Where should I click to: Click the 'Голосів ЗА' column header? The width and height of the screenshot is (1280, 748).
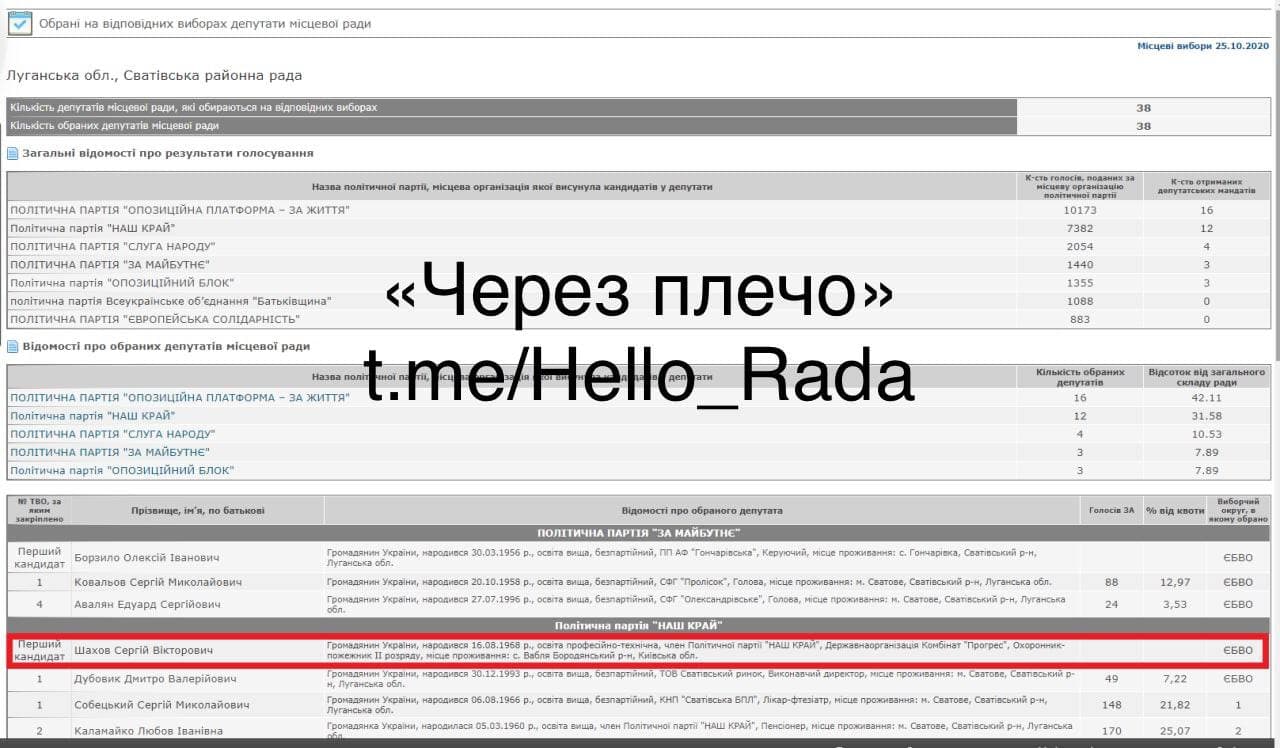pos(1112,511)
